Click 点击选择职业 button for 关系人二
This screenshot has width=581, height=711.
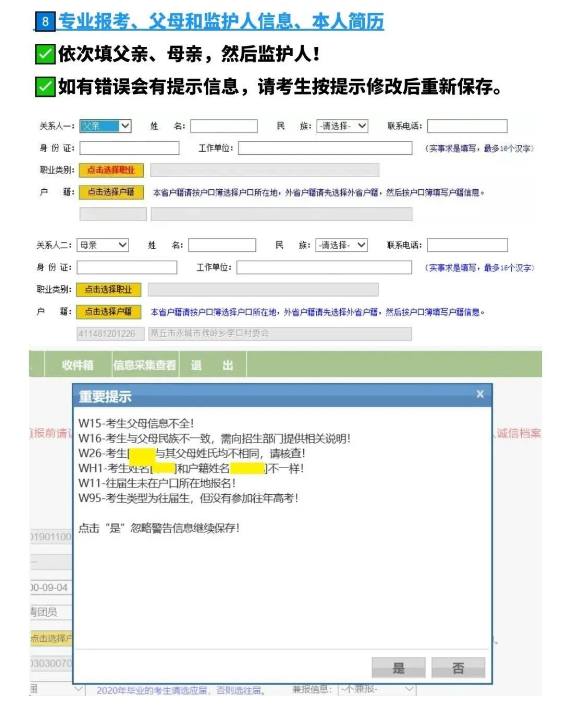click(109, 289)
